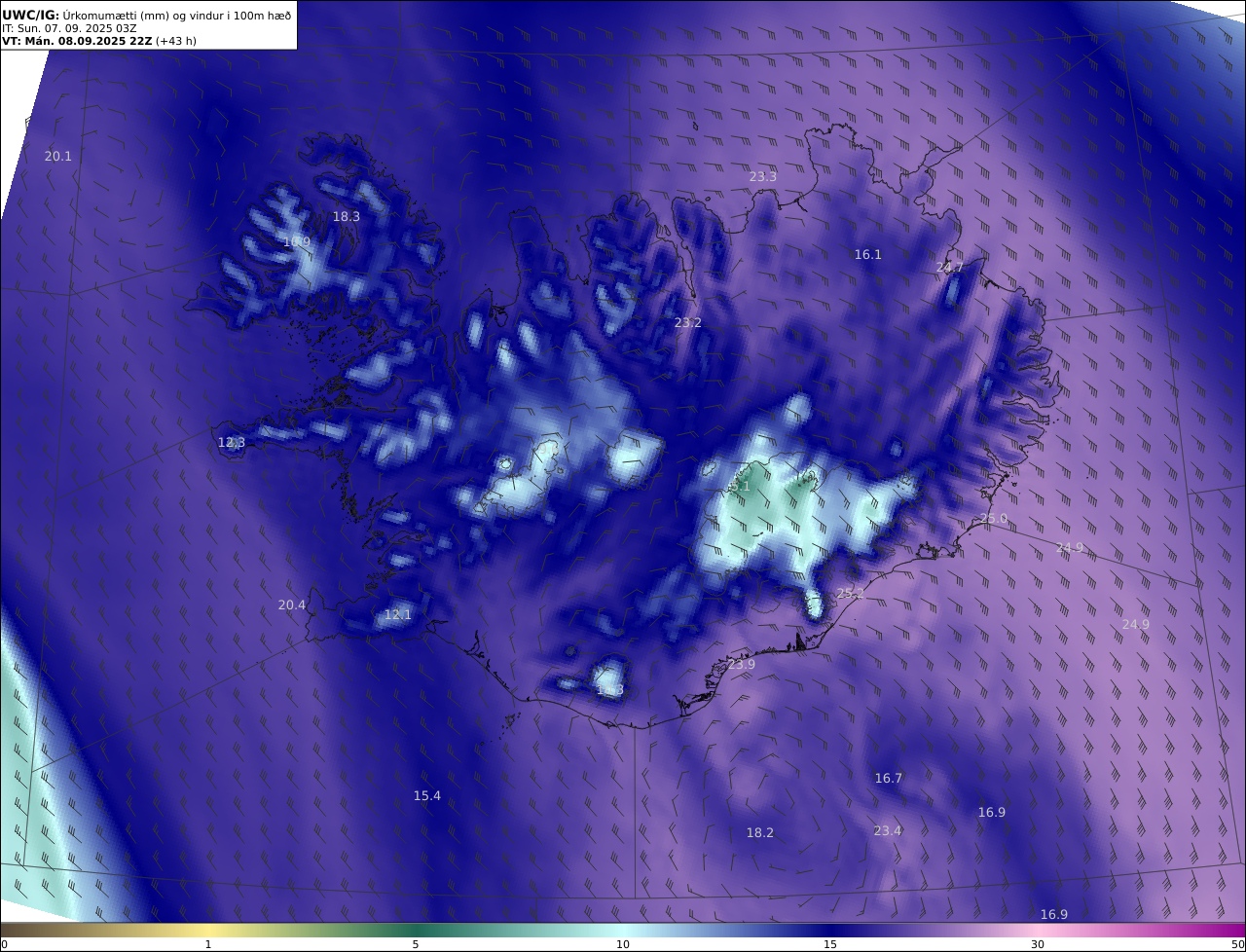Screen dimensions: 1246x952
Task: Click the 25.2 value label
Action: tap(851, 594)
